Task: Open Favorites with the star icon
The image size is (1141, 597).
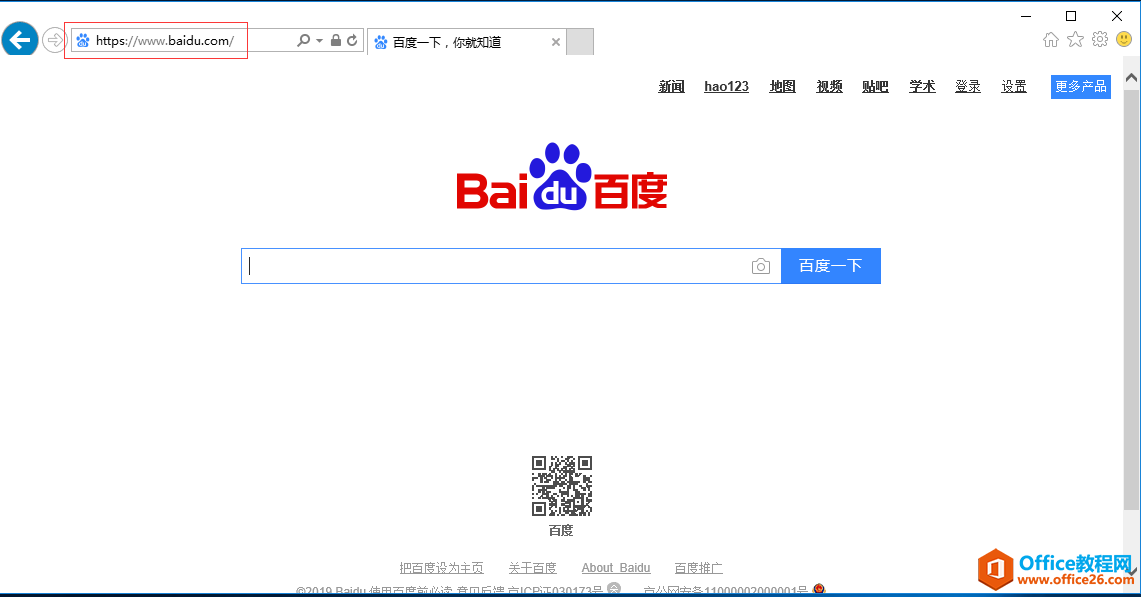Action: tap(1076, 39)
